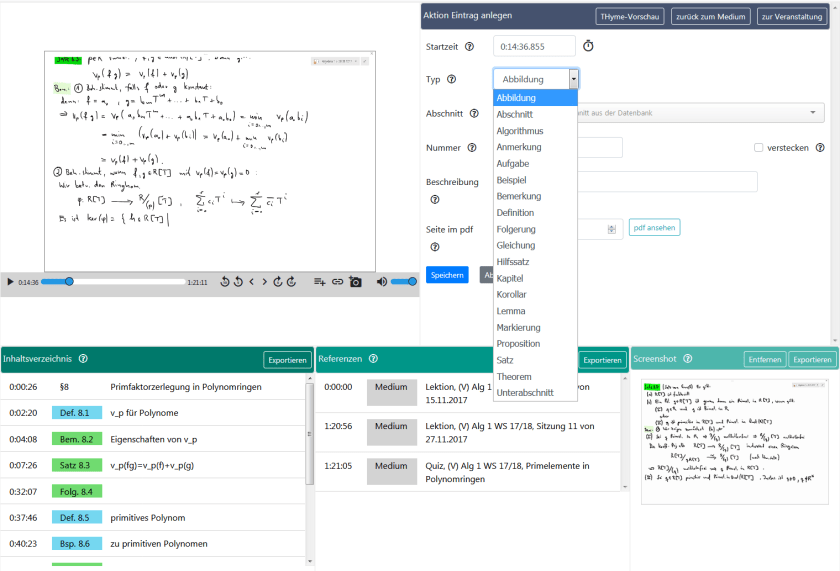Mute the video via speaker icon

click(382, 283)
